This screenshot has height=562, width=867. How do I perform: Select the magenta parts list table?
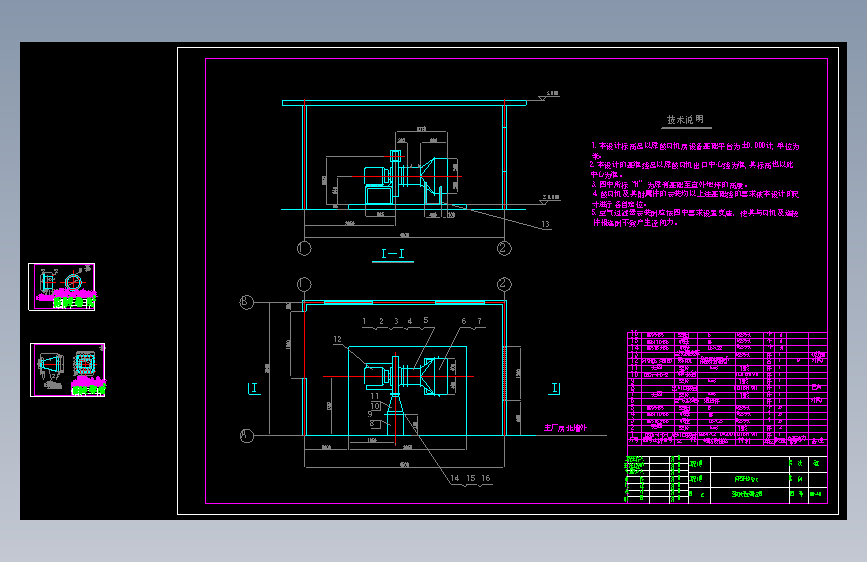727,388
